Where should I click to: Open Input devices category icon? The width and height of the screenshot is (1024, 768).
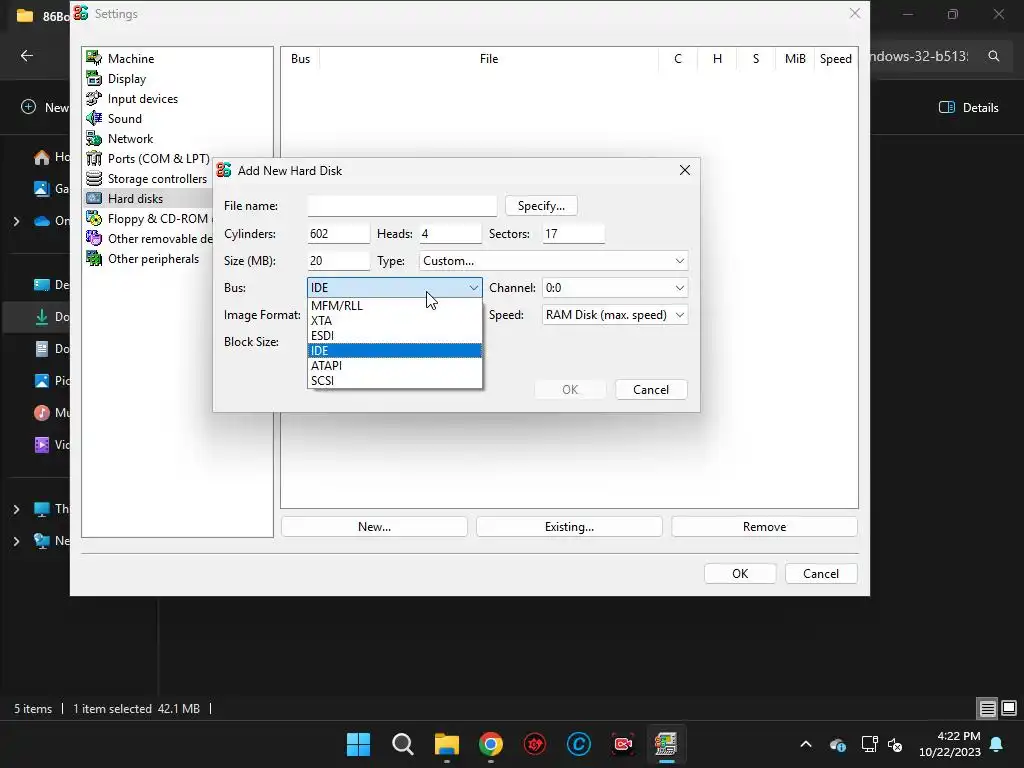click(94, 99)
